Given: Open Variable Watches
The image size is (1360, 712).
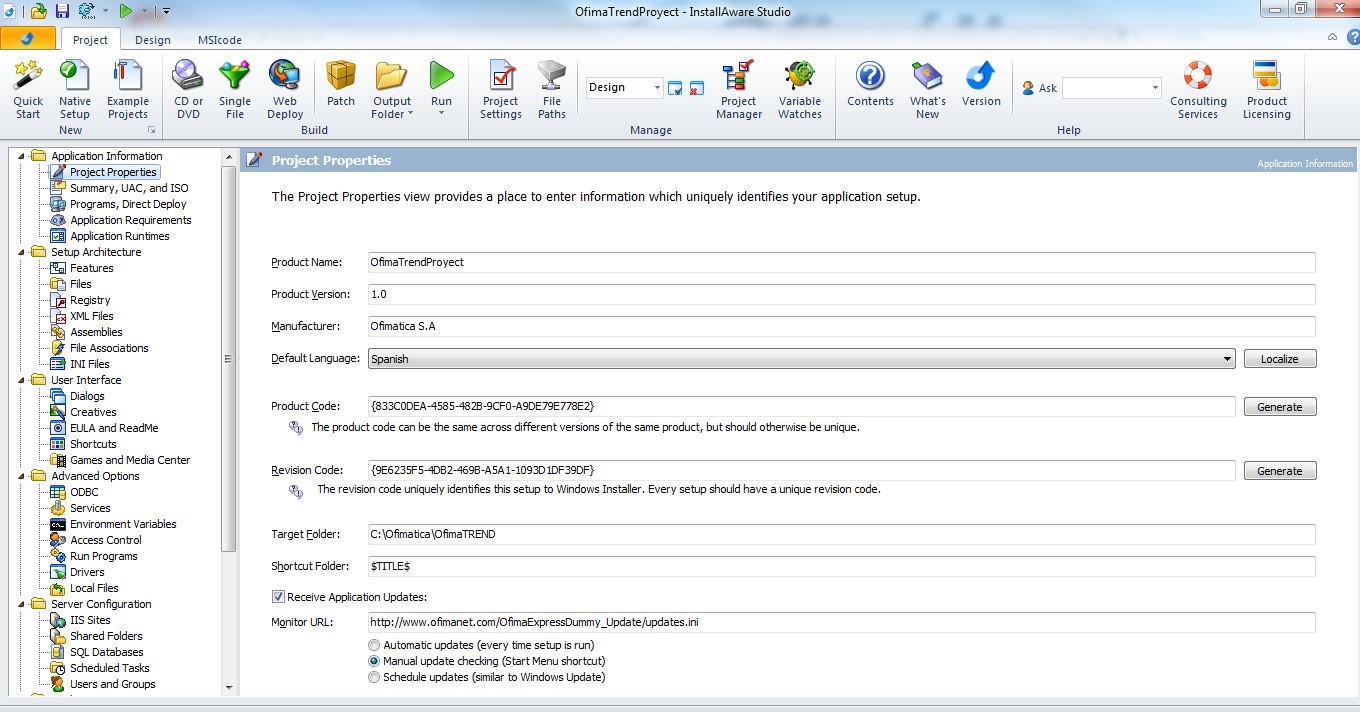Looking at the screenshot, I should click(x=800, y=89).
